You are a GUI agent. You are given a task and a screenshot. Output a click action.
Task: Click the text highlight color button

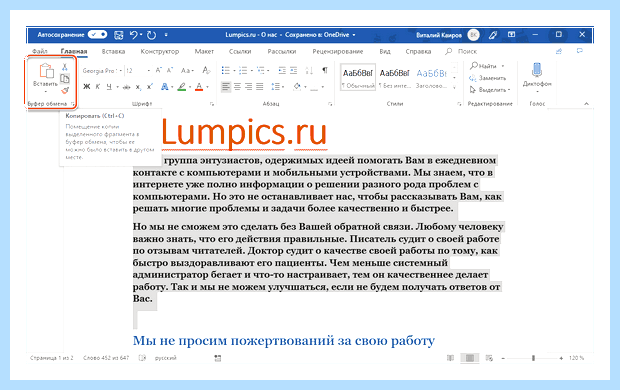tap(181, 87)
